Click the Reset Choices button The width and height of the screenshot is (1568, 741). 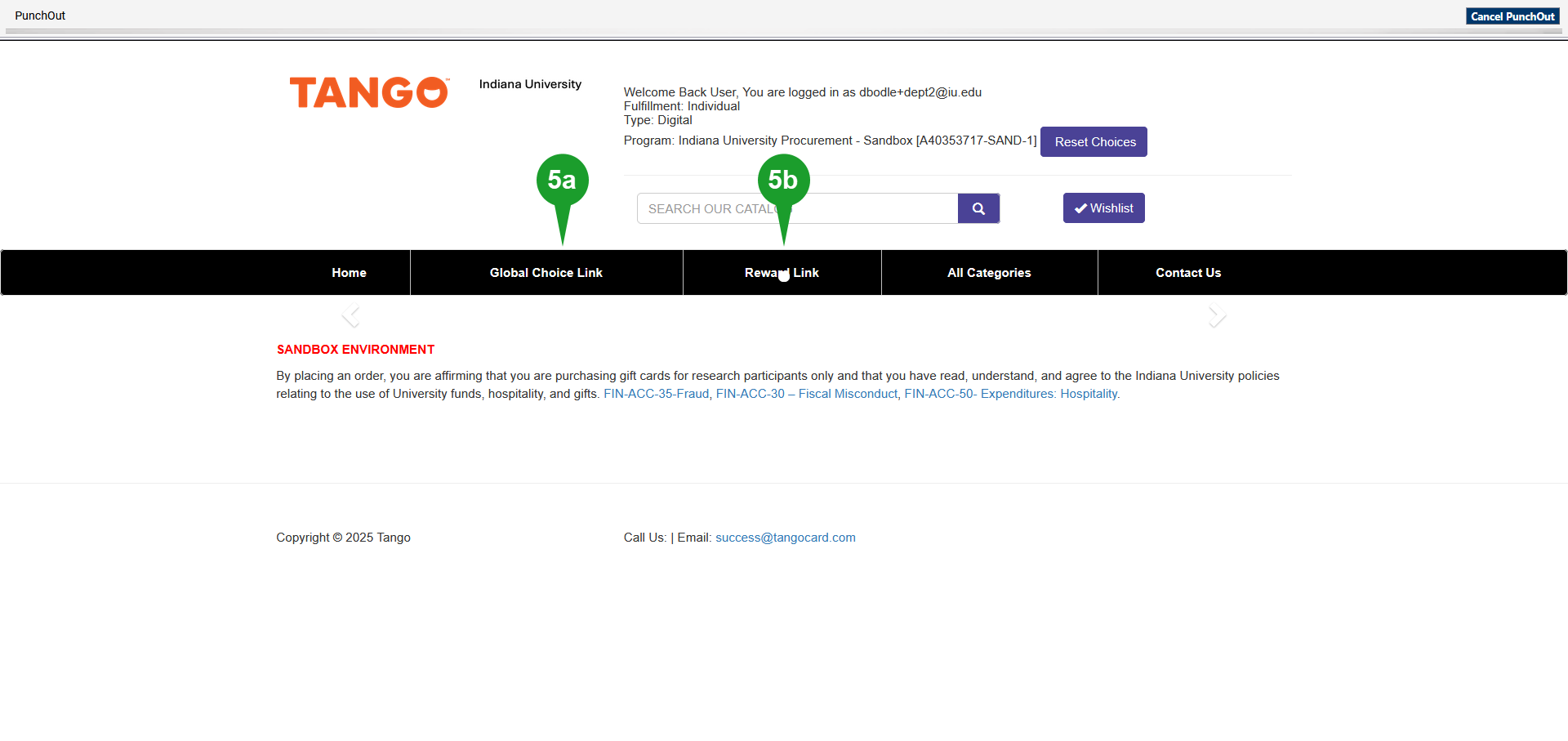[1094, 141]
